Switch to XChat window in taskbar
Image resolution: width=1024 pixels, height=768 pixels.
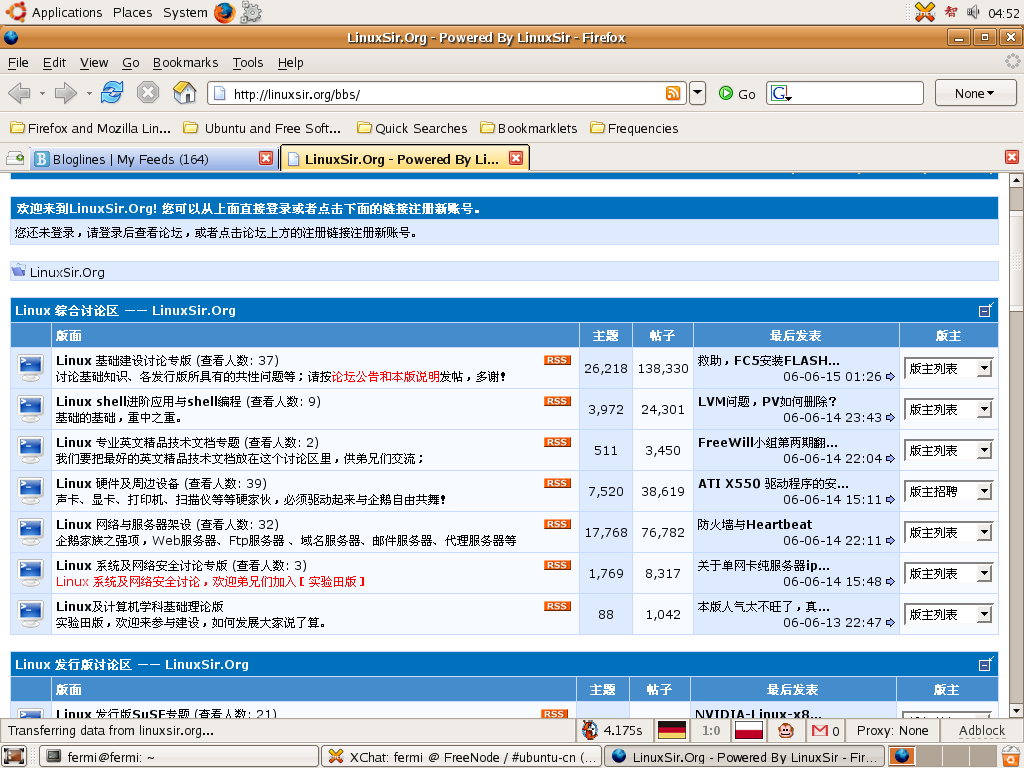(x=461, y=757)
